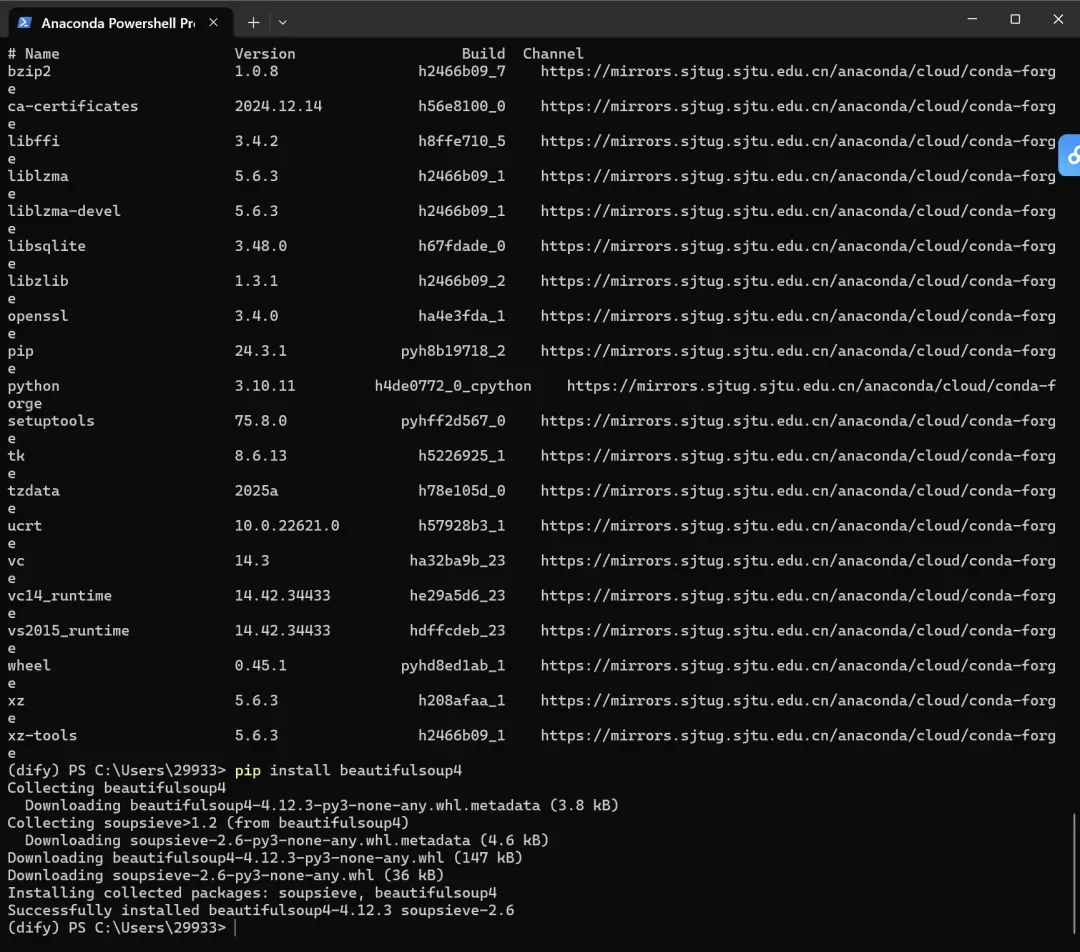Click the 'Version' column header
1080x952 pixels.
265,54
